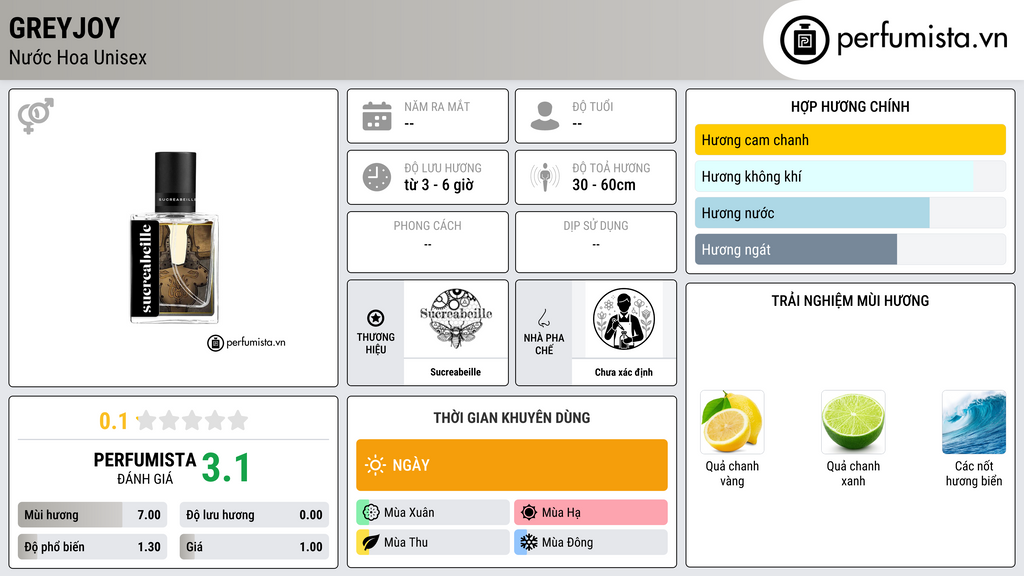The height and width of the screenshot is (576, 1024).
Task: Click the NĂM RA MẮT label
Action: (437, 106)
